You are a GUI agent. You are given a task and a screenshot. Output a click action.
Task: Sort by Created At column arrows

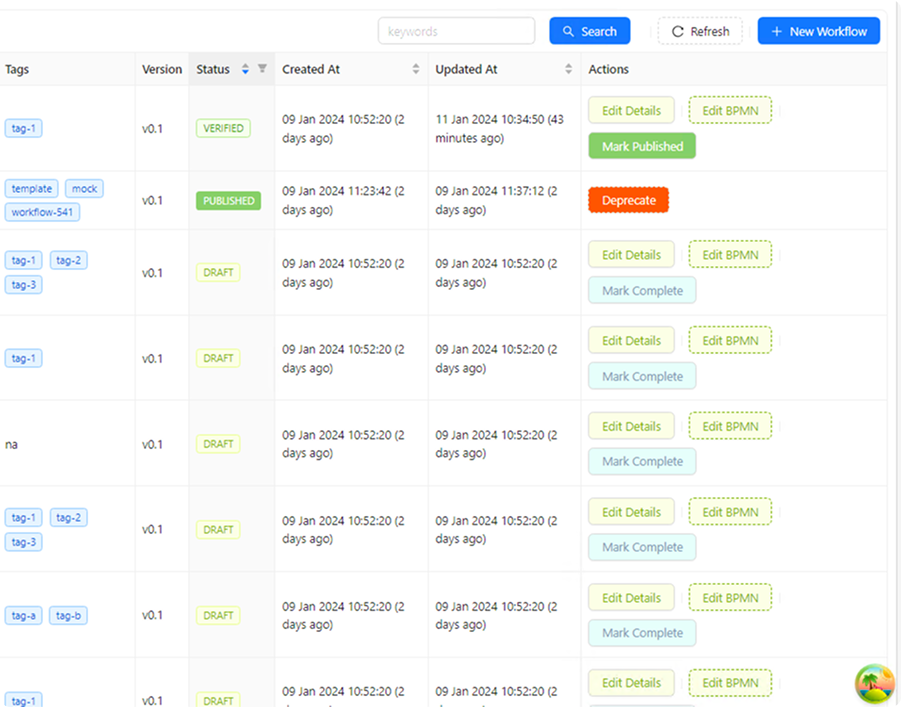tap(416, 69)
